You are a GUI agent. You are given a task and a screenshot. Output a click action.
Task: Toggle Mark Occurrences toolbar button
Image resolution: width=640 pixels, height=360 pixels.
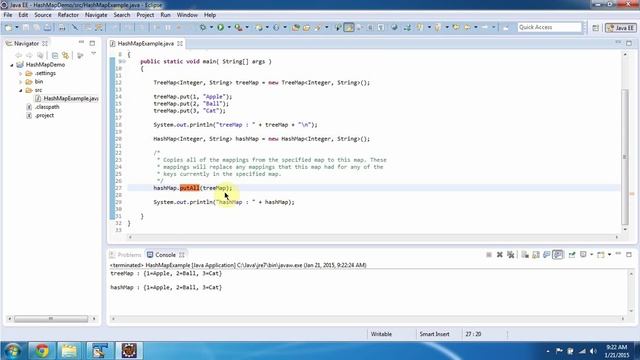coord(349,27)
